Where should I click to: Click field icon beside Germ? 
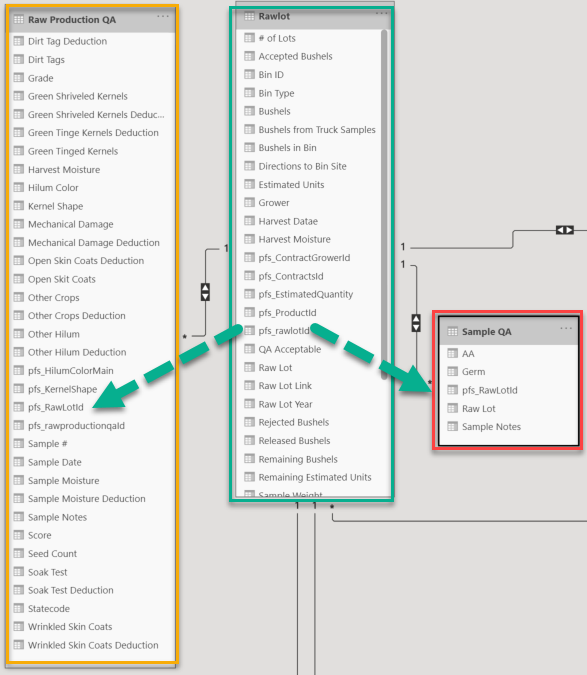click(x=452, y=372)
